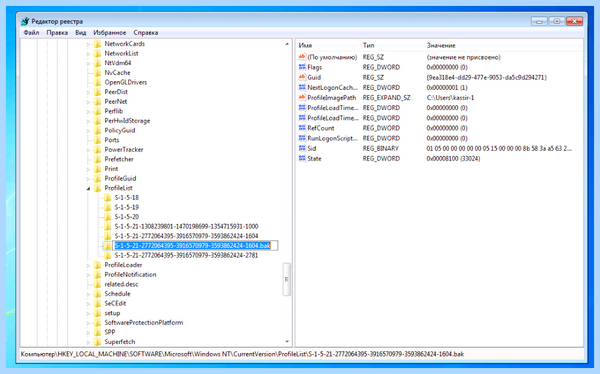Click the NvCache folder icon
This screenshot has height=374, width=600.
pos(98,72)
